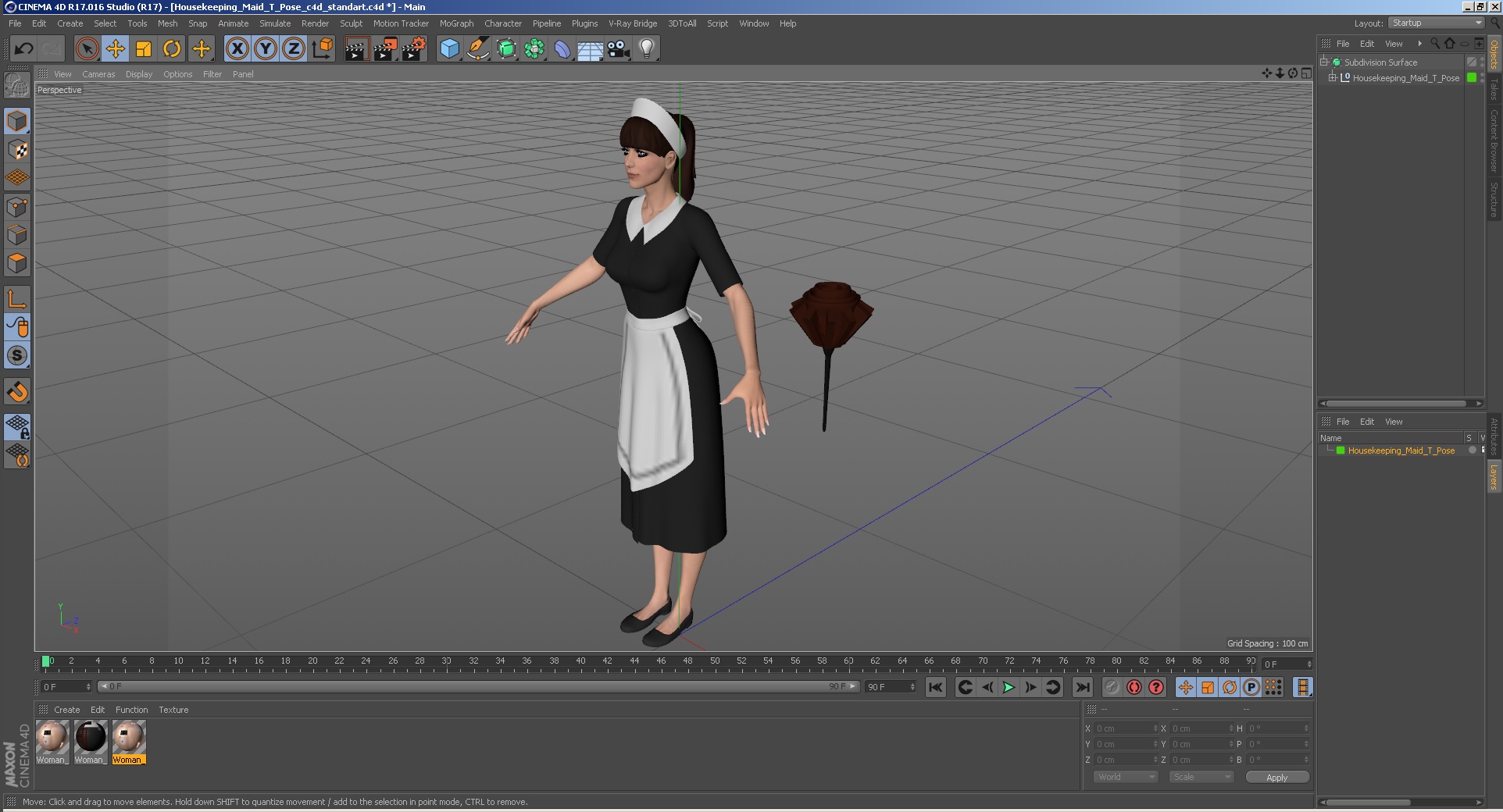Add a Cube primitive object
Screen dimensions: 1503x812
click(x=449, y=48)
